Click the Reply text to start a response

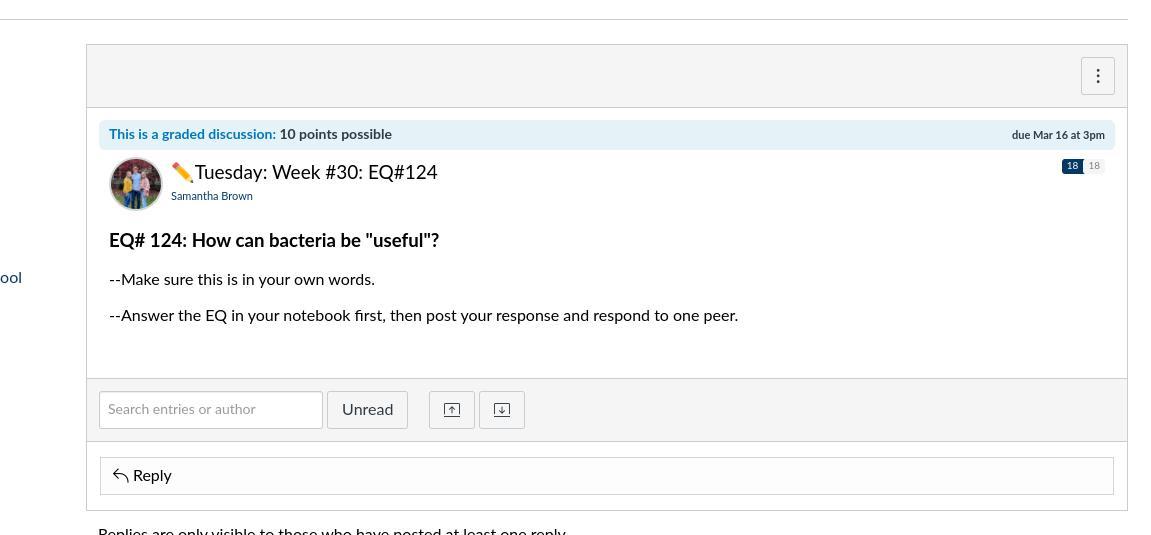pos(152,476)
